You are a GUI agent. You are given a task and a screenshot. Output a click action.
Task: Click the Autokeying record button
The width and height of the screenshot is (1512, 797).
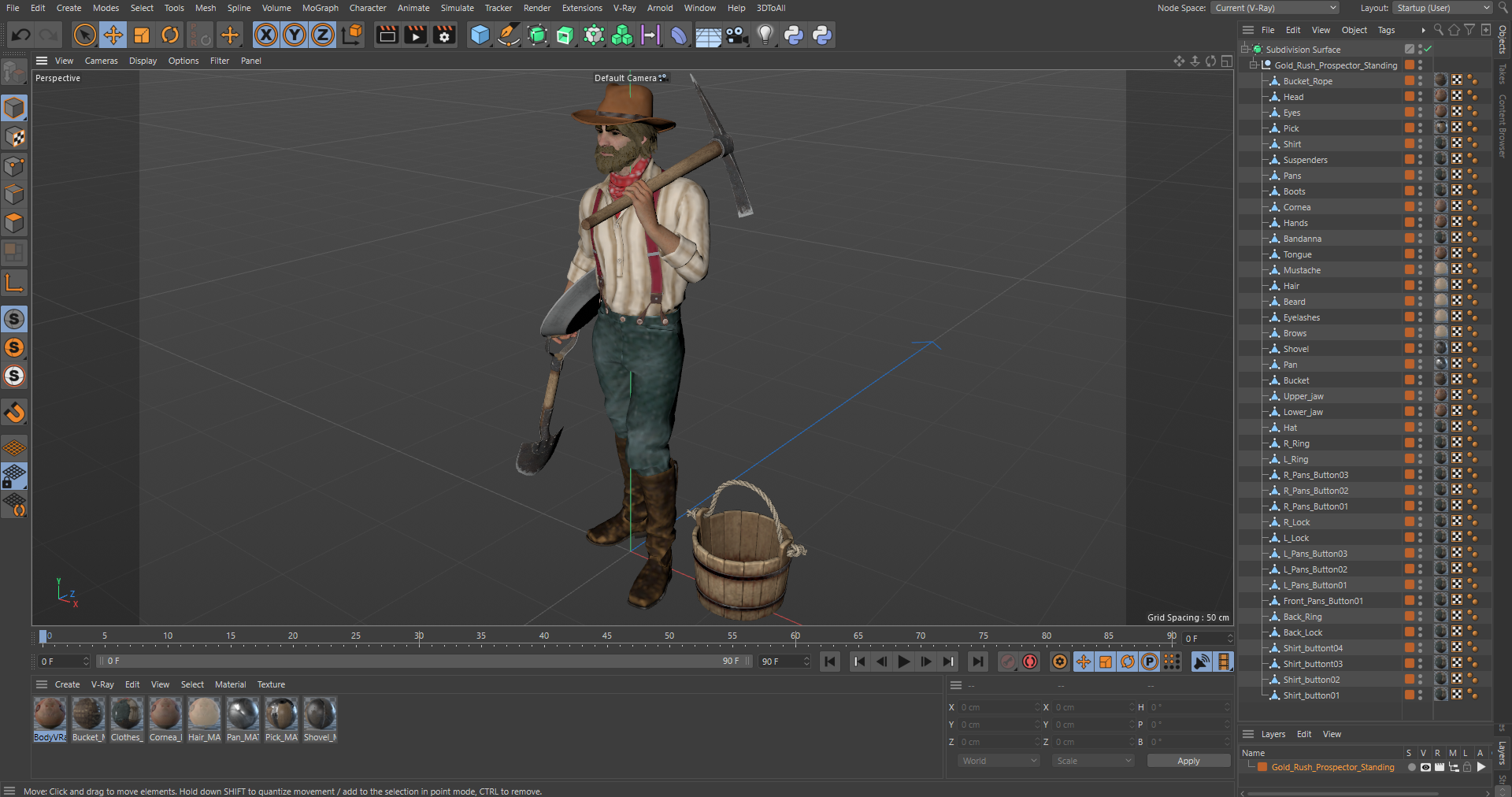[1030, 662]
